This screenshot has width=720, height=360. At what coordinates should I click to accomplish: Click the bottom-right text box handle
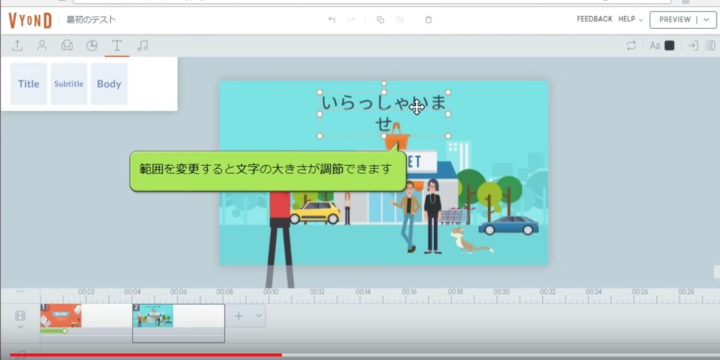(448, 136)
